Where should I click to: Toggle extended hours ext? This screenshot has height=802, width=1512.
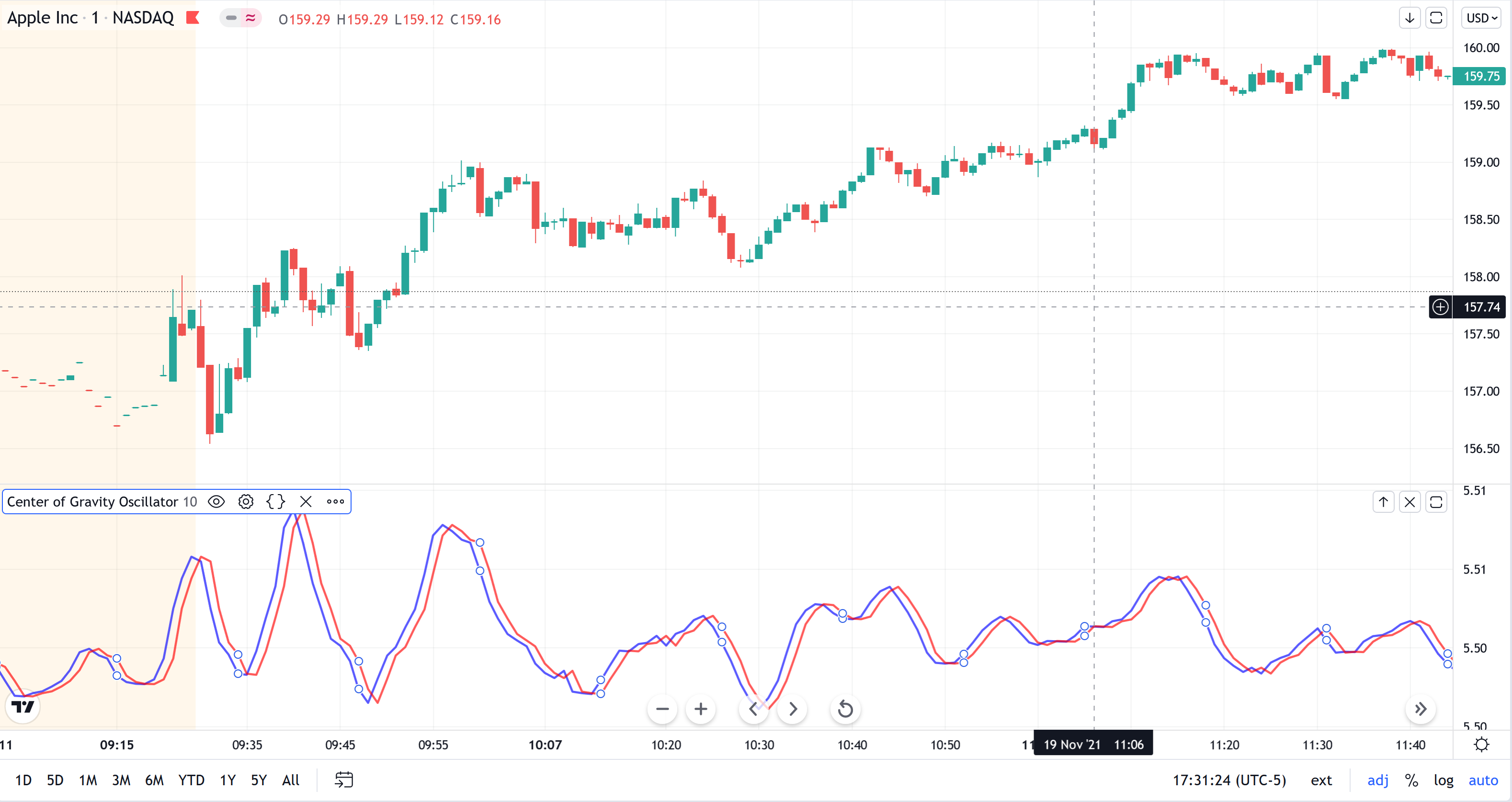coord(1321,780)
